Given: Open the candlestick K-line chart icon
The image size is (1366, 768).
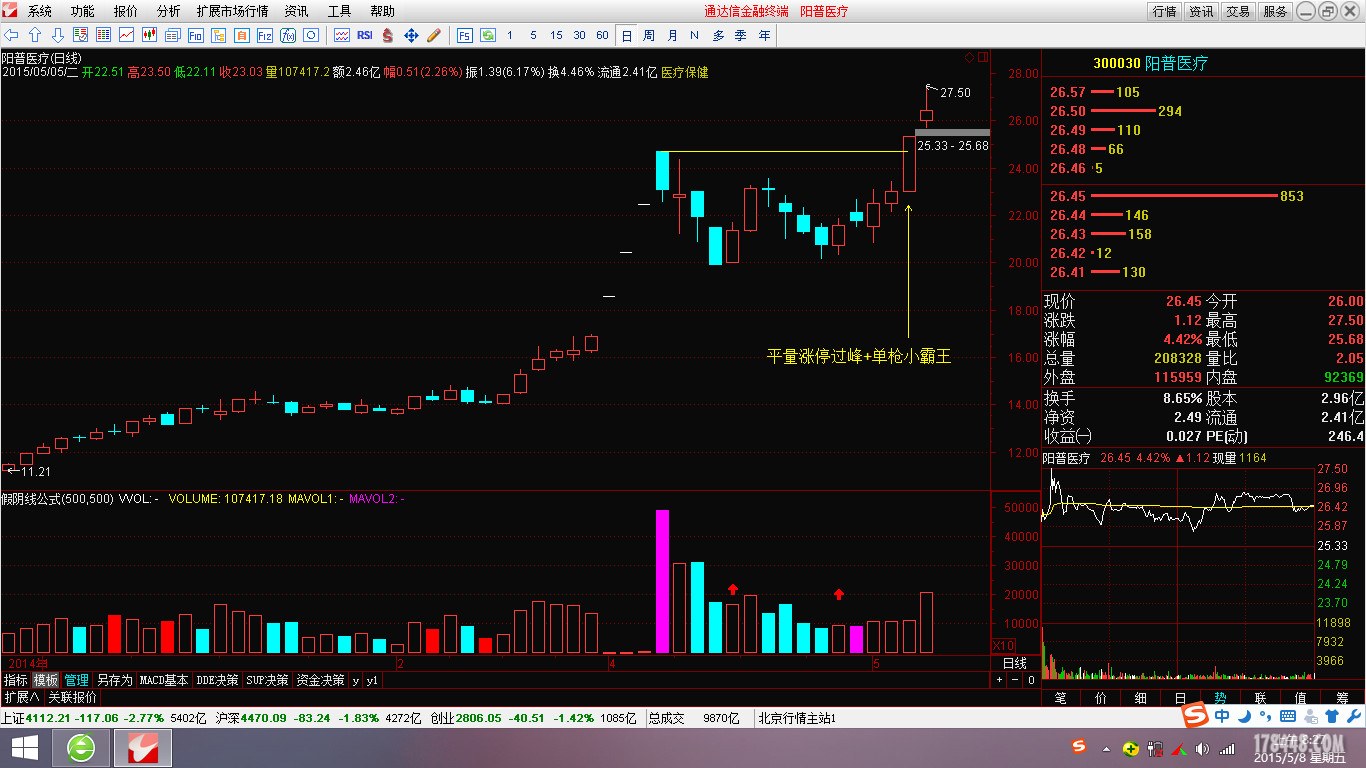Looking at the screenshot, I should coord(150,35).
